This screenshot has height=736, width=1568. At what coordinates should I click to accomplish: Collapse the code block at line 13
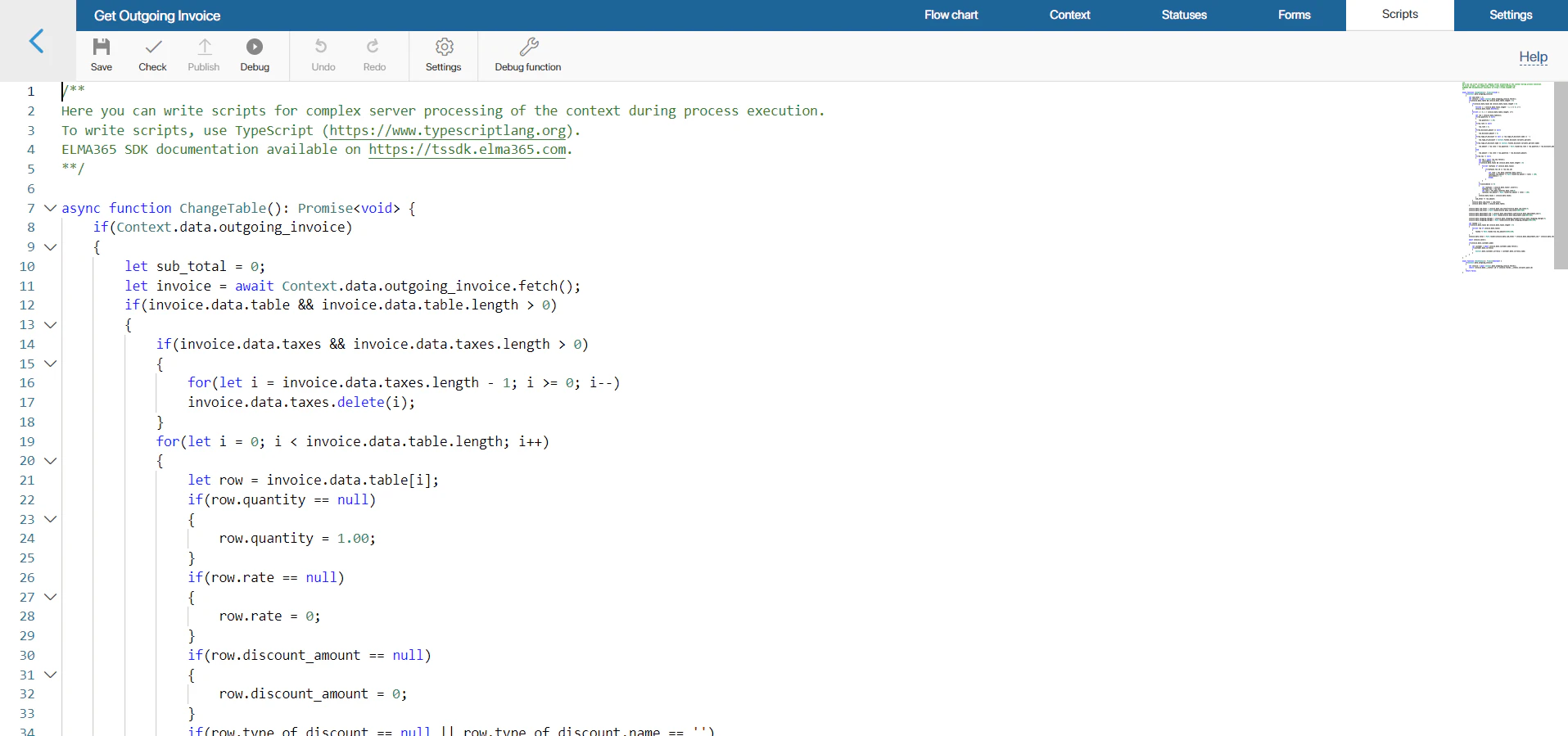(51, 325)
